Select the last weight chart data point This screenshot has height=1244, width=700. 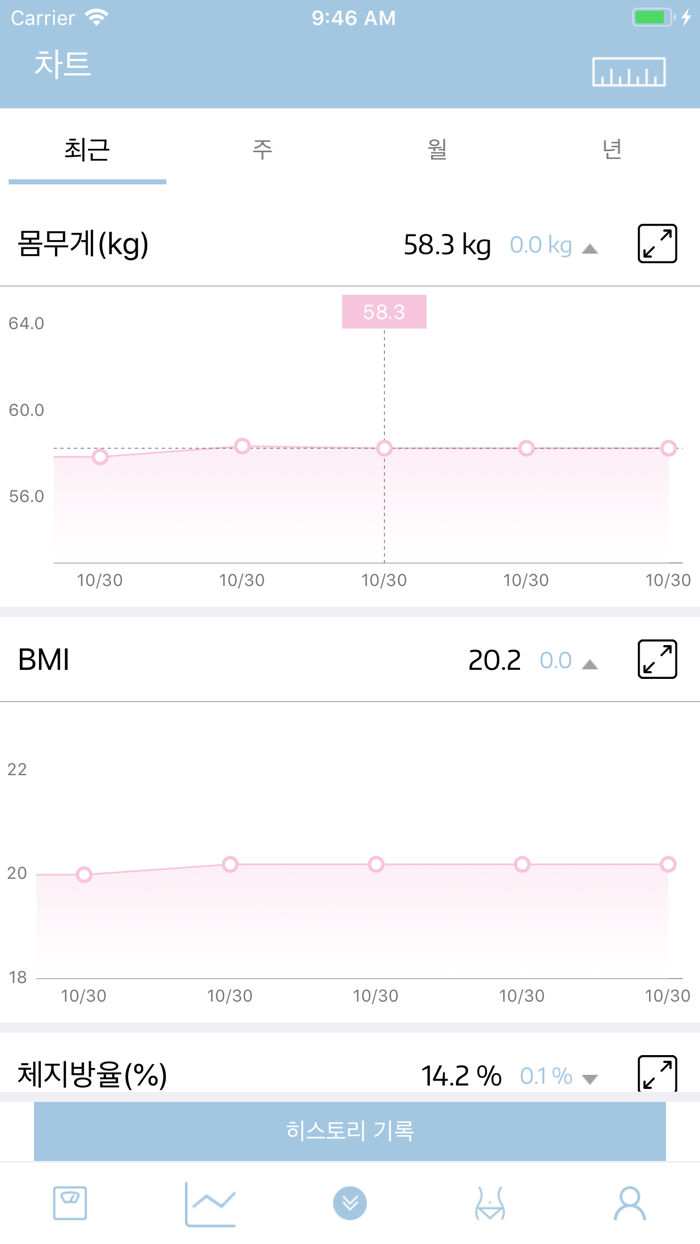[x=668, y=448]
